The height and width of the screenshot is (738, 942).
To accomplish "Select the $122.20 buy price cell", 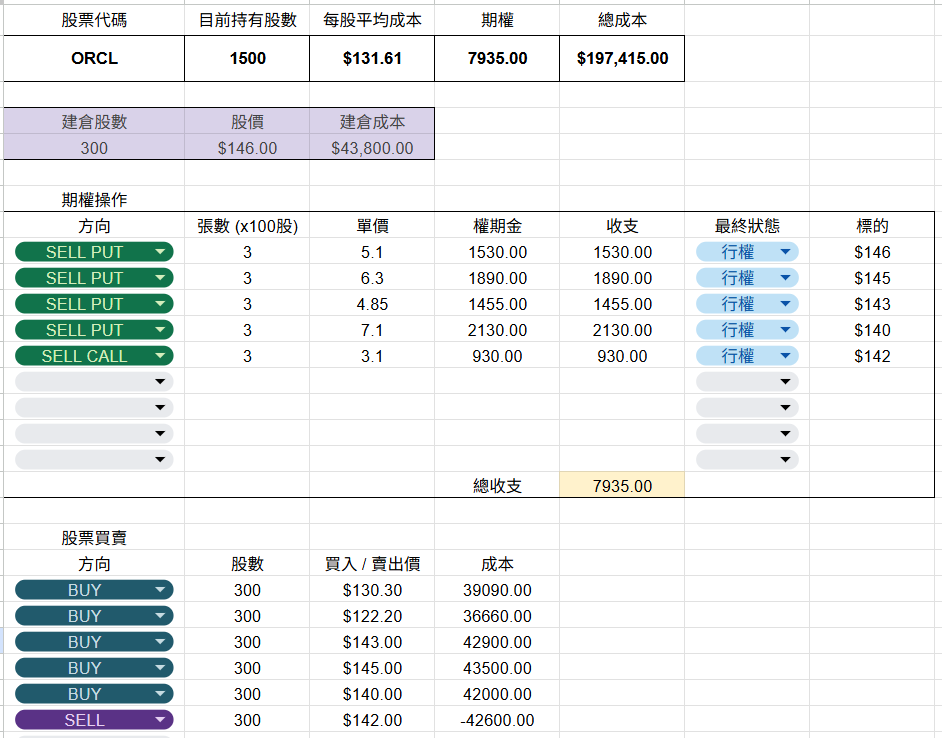I will coord(372,616).
